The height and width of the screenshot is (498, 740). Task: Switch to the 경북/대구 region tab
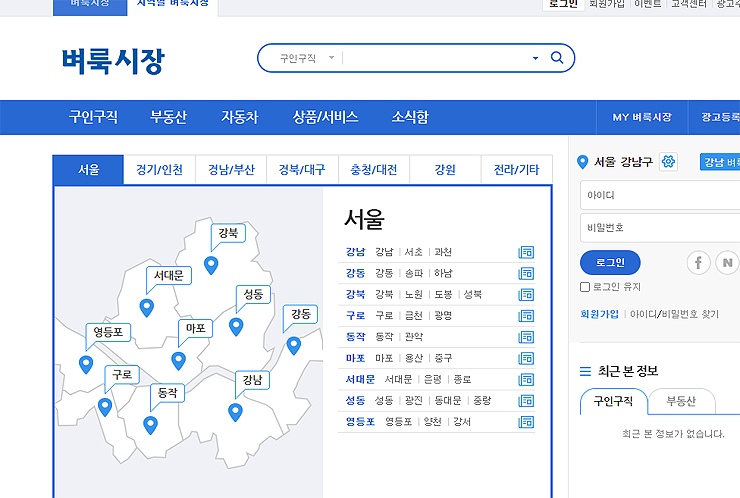click(x=302, y=169)
